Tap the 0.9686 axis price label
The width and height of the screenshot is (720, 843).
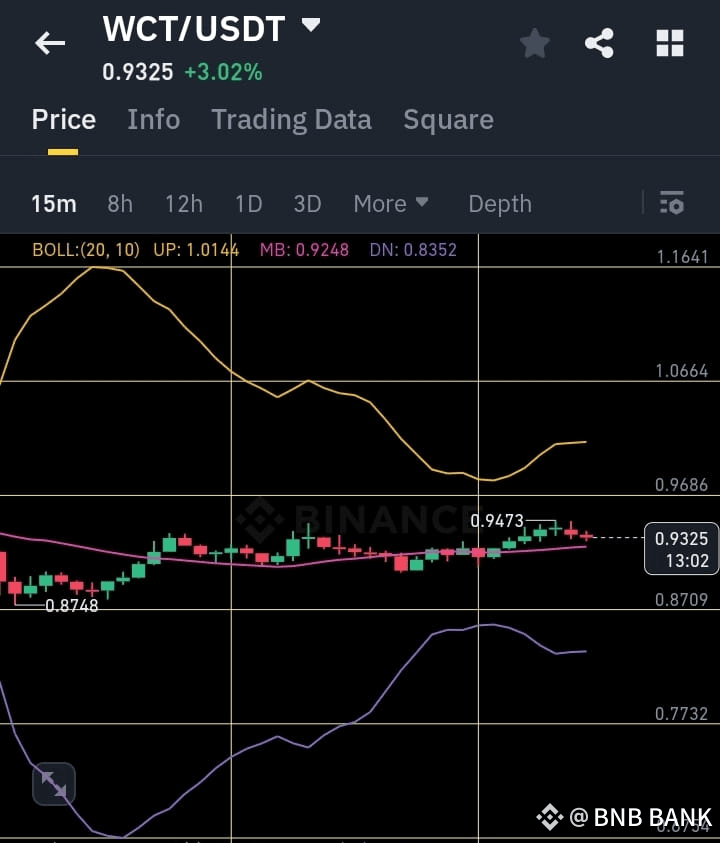tap(681, 485)
